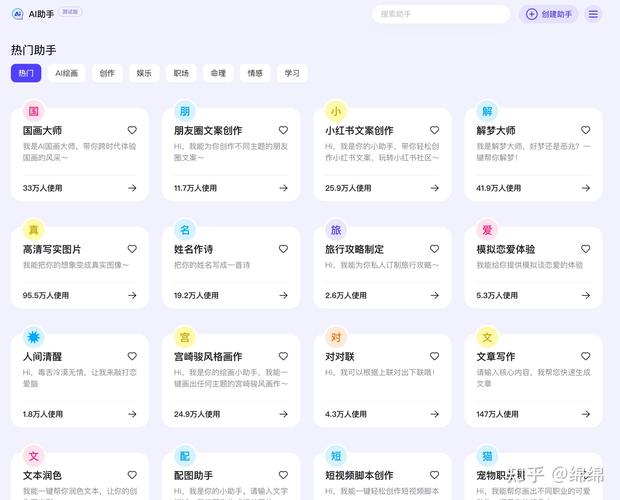This screenshot has height=500, width=620.
Task: Switch to the AI绘画 category tab
Action: pos(67,73)
